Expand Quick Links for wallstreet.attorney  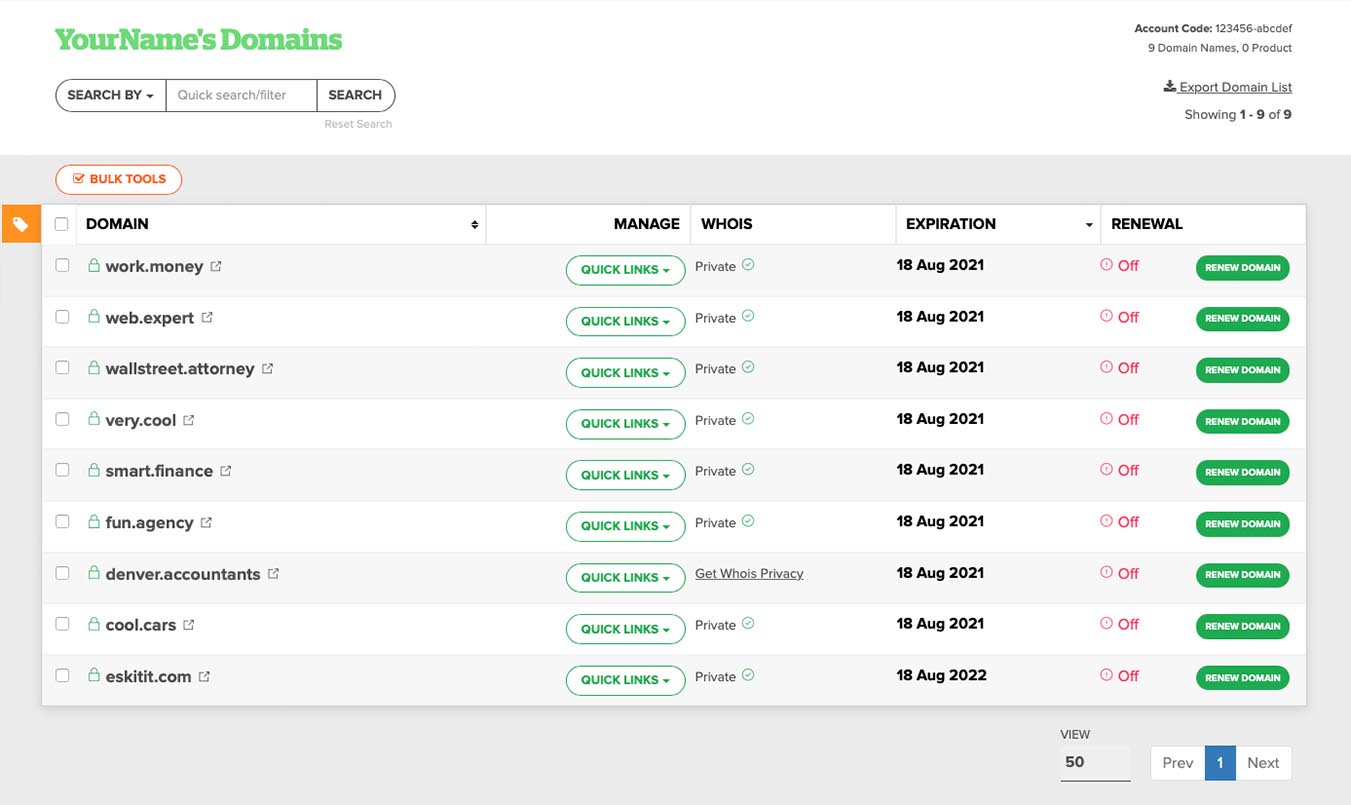tap(625, 373)
